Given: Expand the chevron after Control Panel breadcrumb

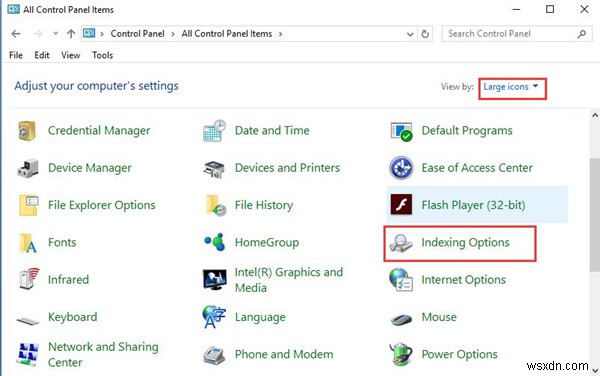Looking at the screenshot, I should (173, 34).
